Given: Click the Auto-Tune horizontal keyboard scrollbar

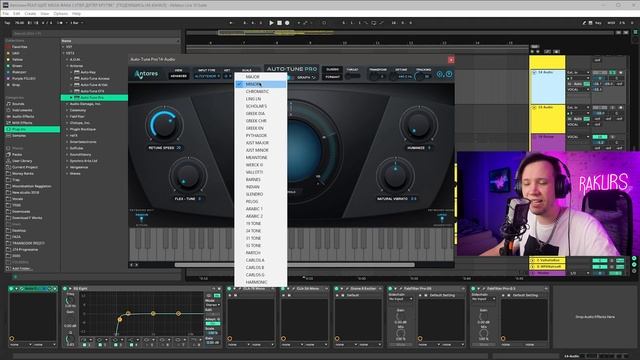Looking at the screenshot, I should (294, 265).
